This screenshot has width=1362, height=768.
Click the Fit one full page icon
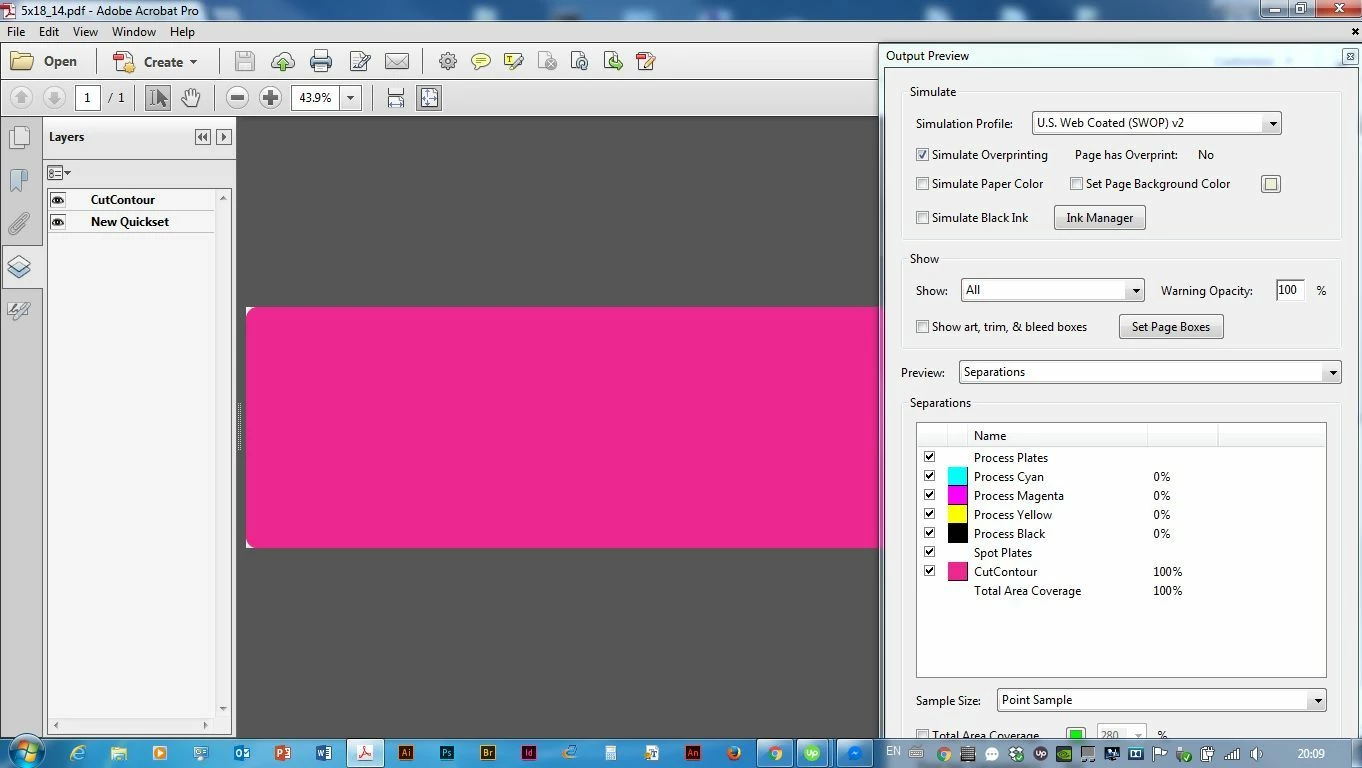[429, 98]
